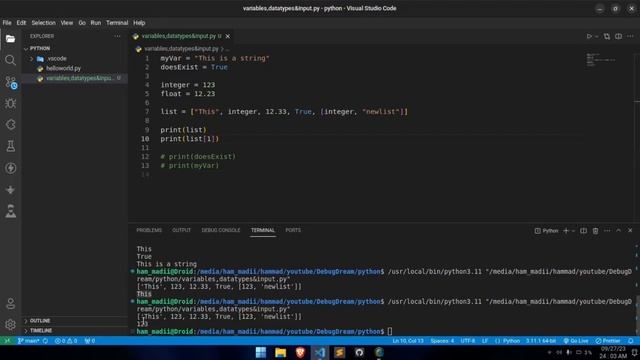Click the breadcrumb variables,datatypes&input.py
Viewport: 640px width, 360px height.
point(181,49)
